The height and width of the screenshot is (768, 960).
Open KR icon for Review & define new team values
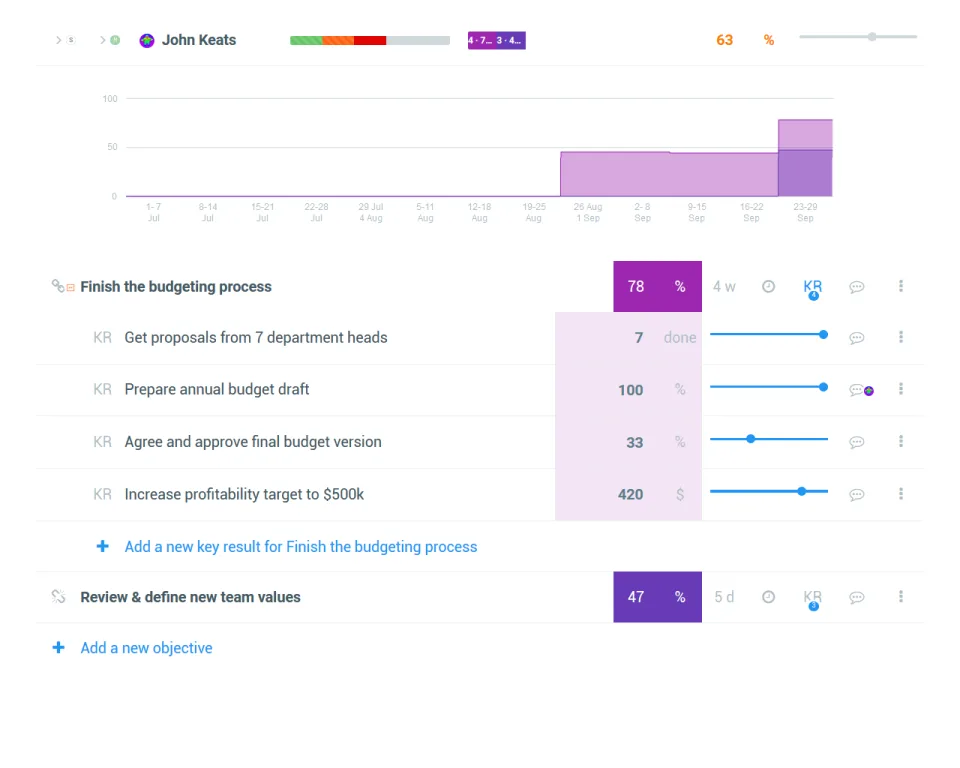(812, 598)
